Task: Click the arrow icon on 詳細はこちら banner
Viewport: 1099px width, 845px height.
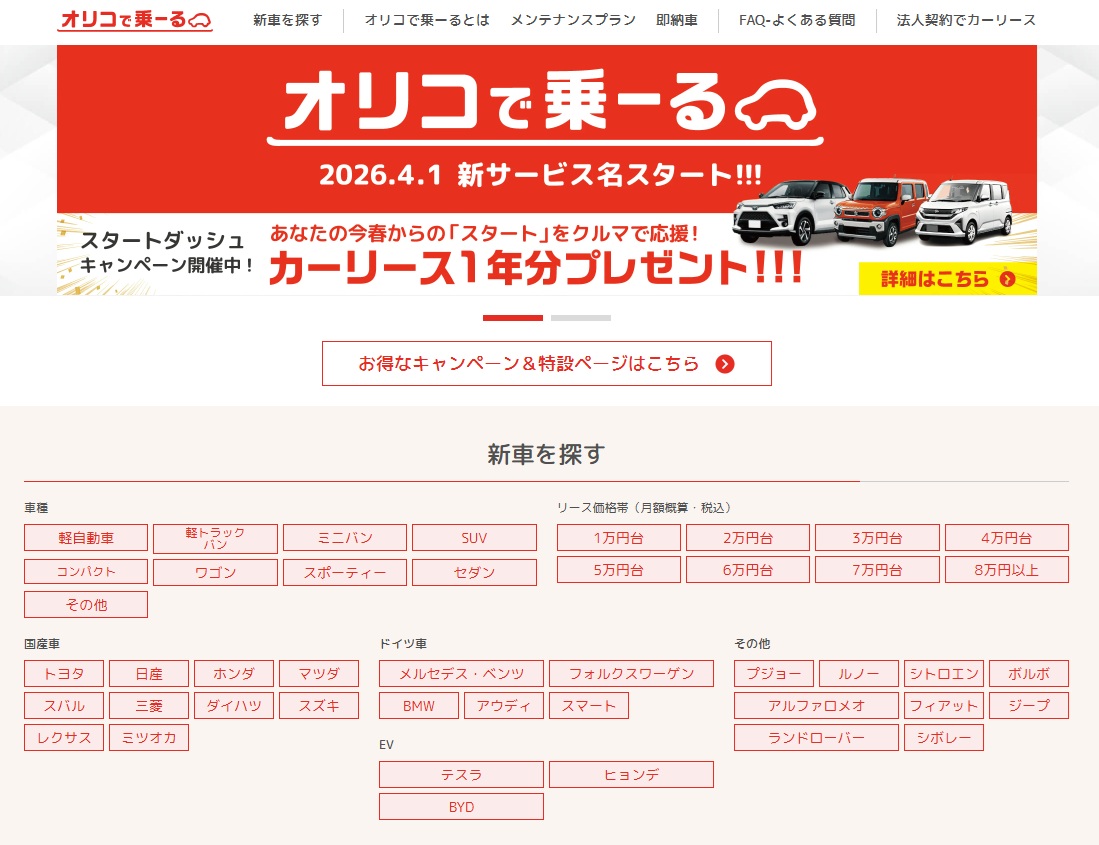Action: [x=1007, y=279]
